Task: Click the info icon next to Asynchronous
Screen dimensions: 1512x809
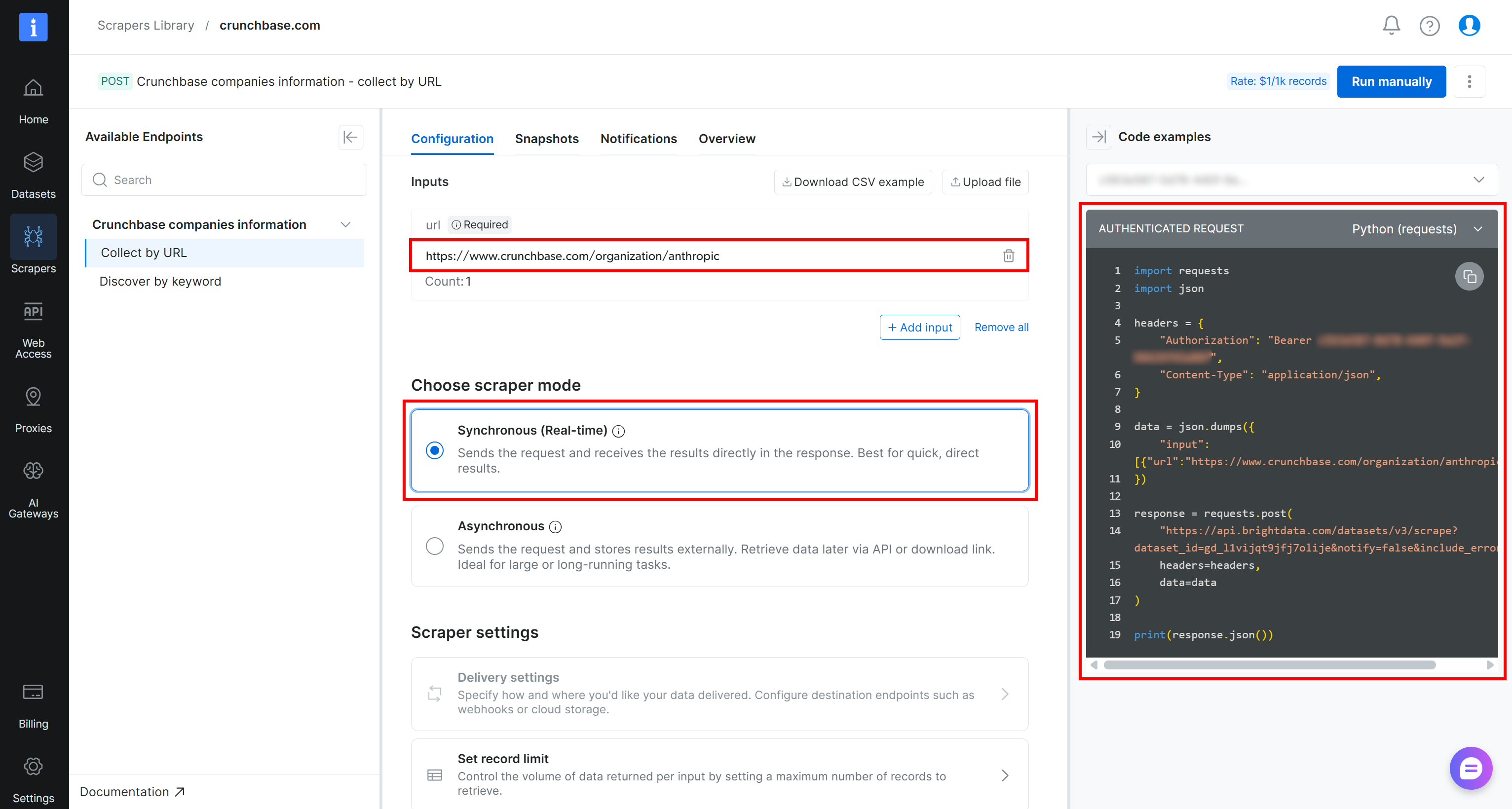Action: point(555,527)
